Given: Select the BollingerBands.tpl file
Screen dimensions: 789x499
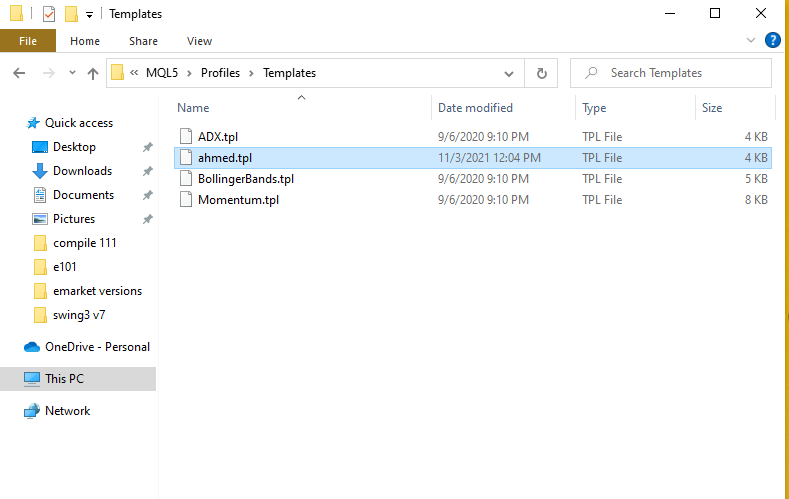Looking at the screenshot, I should click(245, 179).
